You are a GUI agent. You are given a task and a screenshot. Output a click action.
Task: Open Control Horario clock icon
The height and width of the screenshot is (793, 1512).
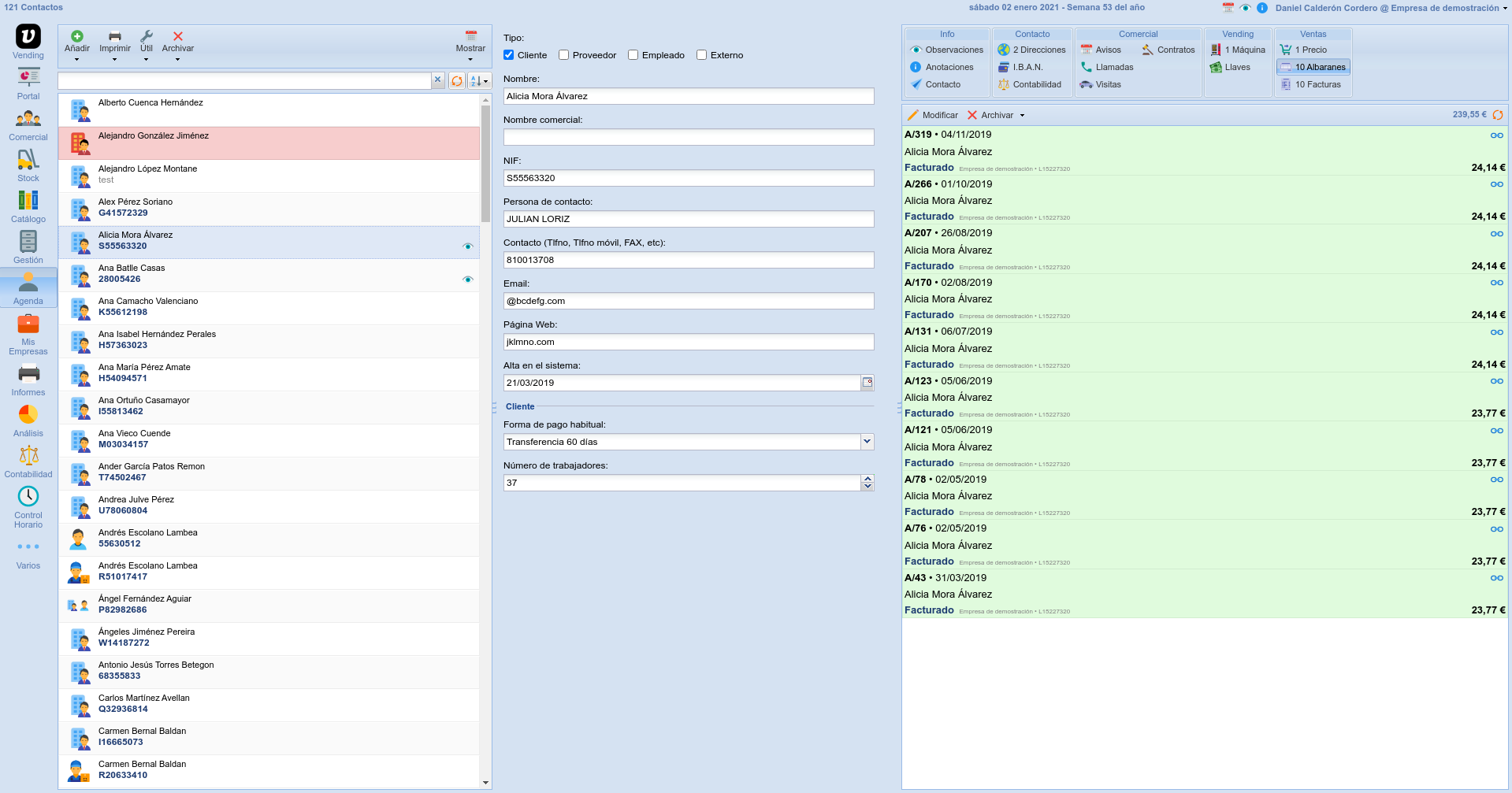28,496
